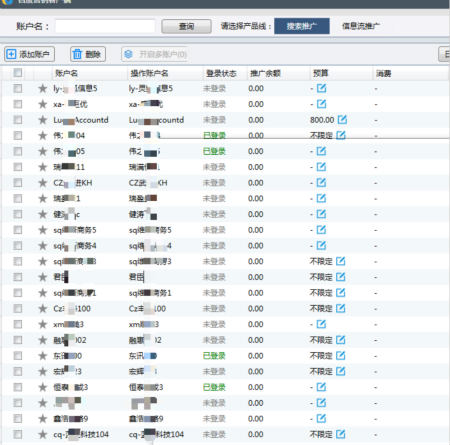The image size is (450, 445).
Task: Sort by the 推广余额 column header
Action: pyautogui.click(x=265, y=73)
